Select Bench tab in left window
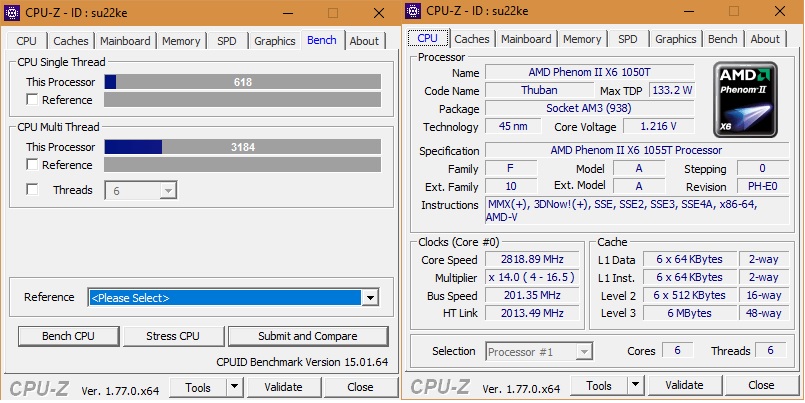The image size is (805, 403). coord(322,40)
